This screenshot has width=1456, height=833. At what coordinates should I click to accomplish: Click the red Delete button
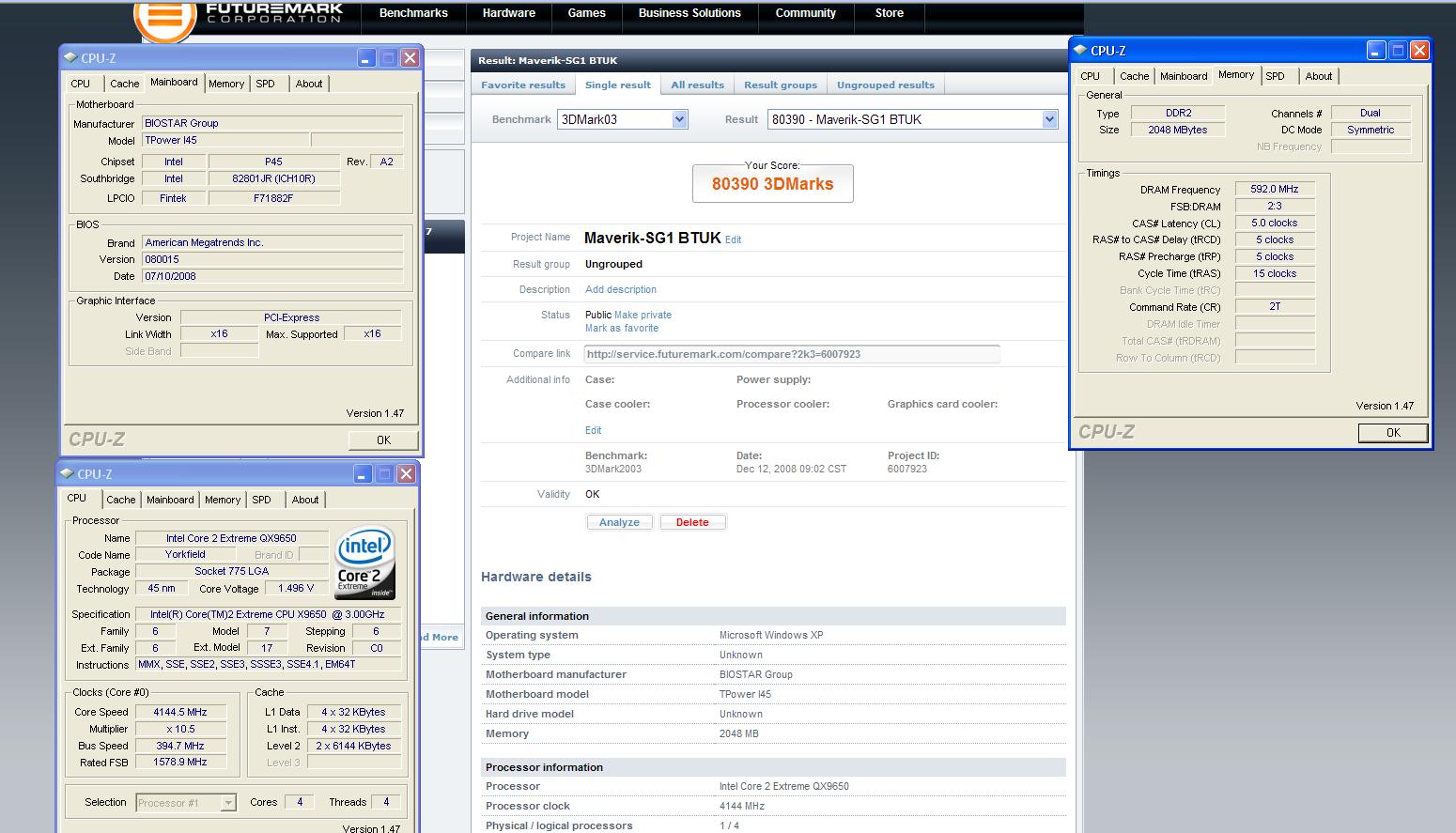(692, 522)
